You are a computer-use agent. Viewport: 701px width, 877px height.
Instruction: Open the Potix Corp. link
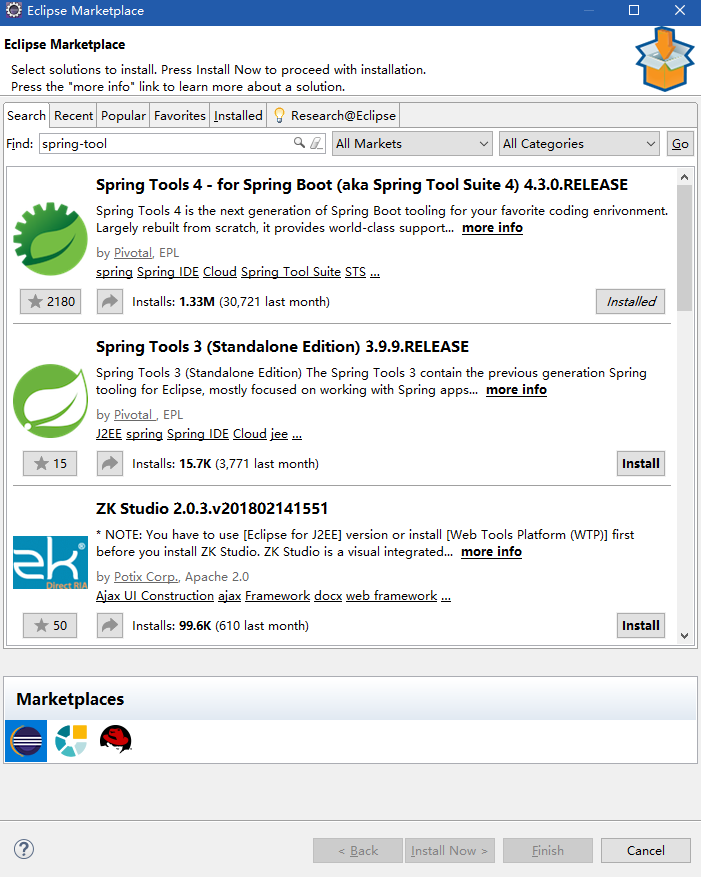(145, 577)
